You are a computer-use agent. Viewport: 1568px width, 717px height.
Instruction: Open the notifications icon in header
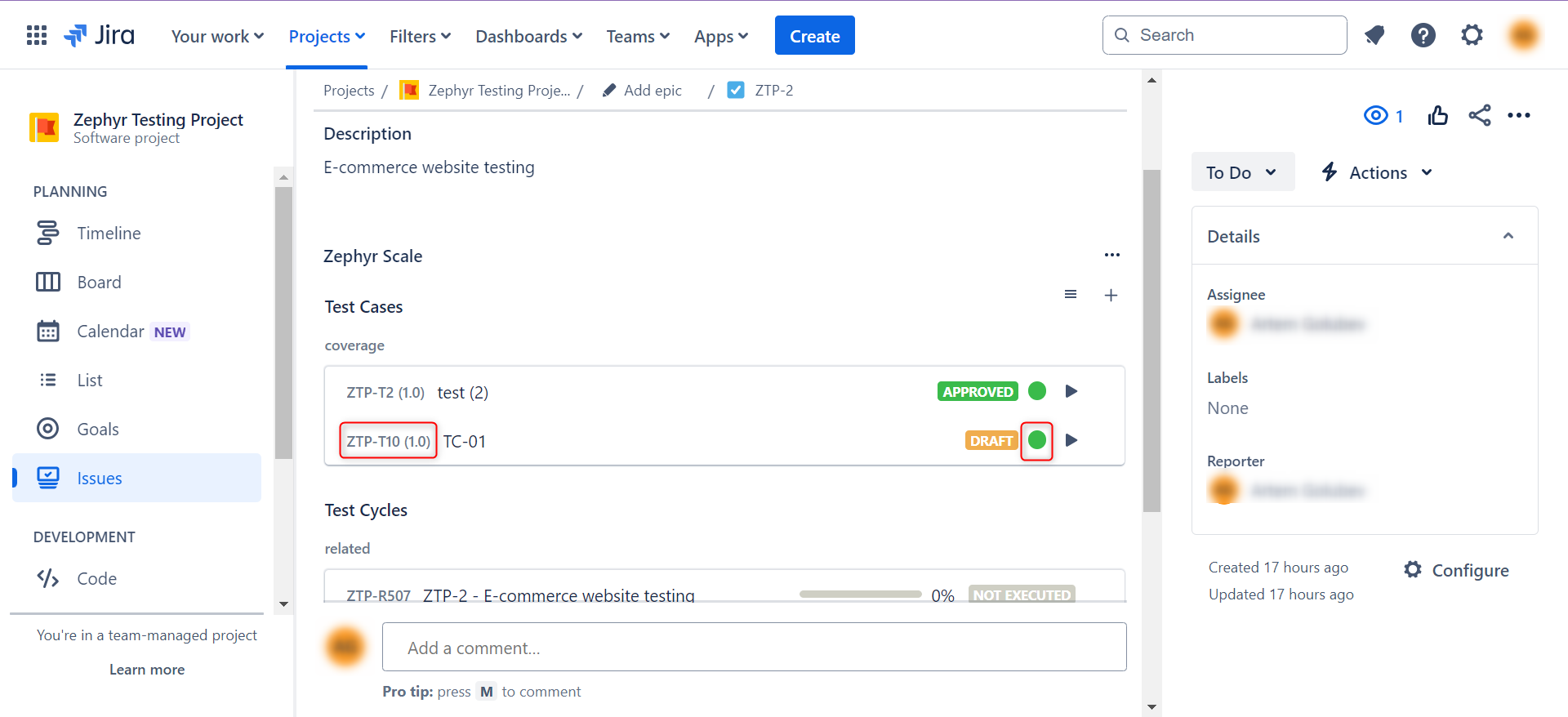1374,36
